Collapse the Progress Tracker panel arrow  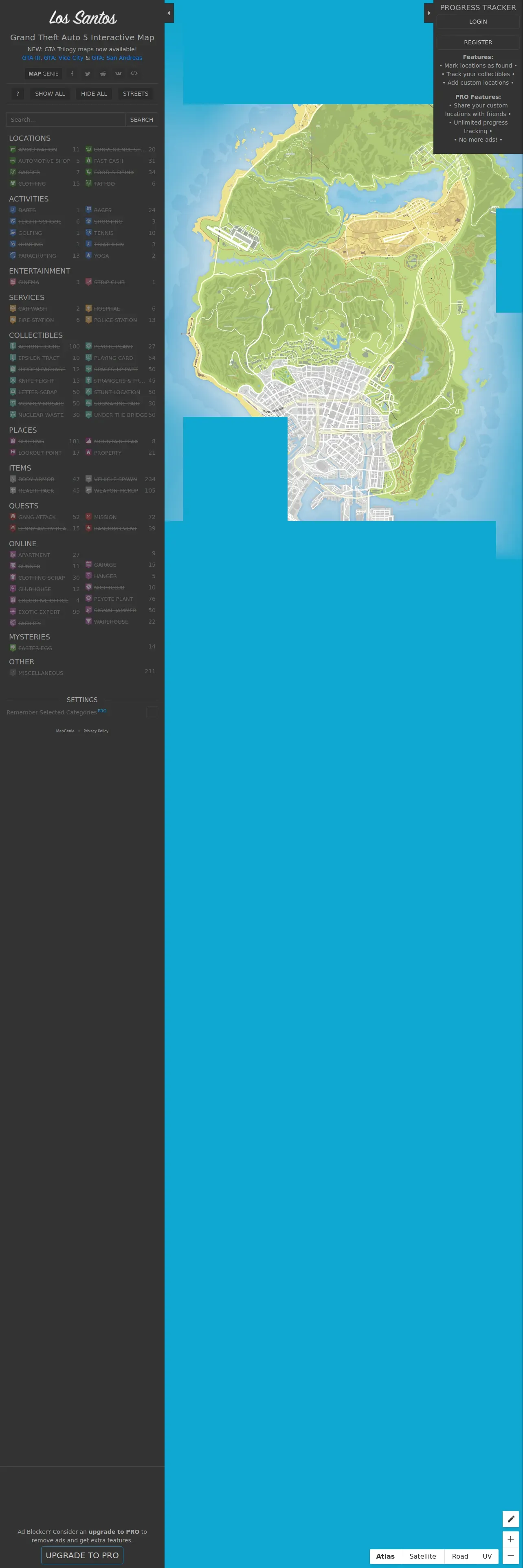pos(429,13)
